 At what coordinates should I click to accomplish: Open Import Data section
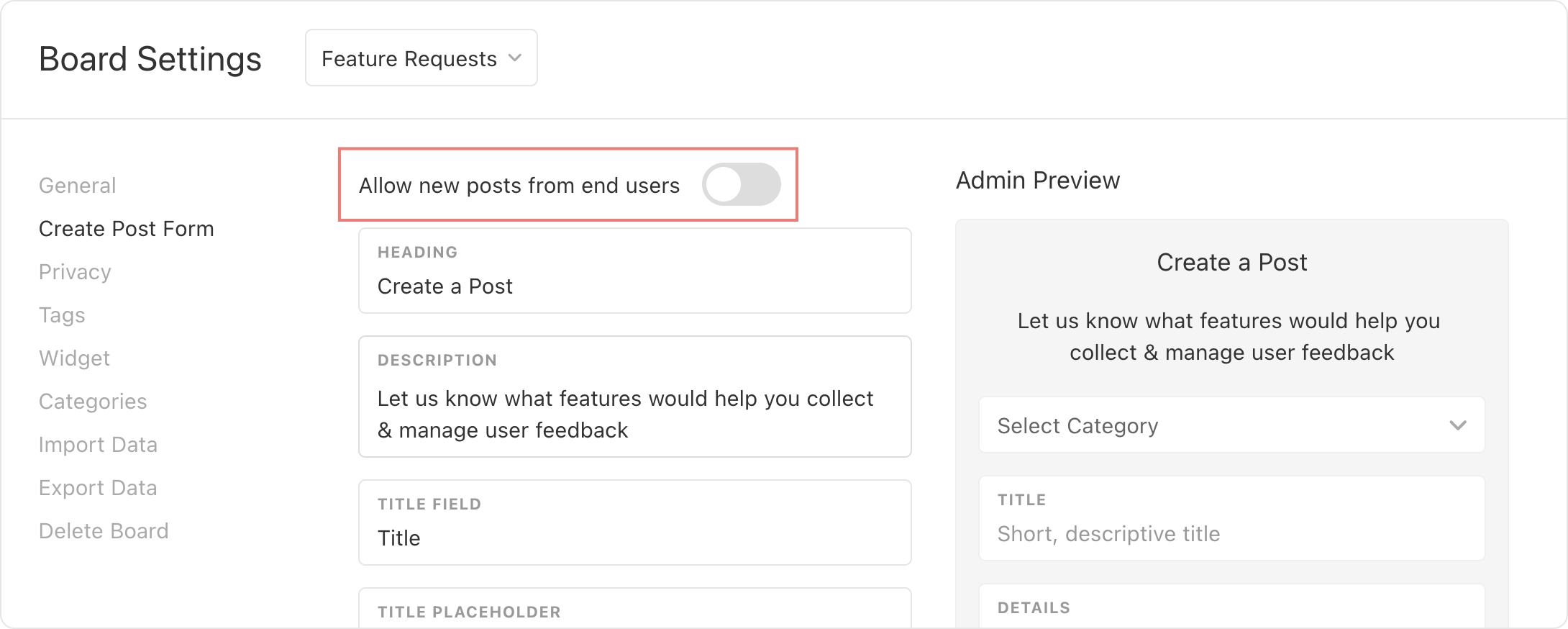tap(98, 445)
